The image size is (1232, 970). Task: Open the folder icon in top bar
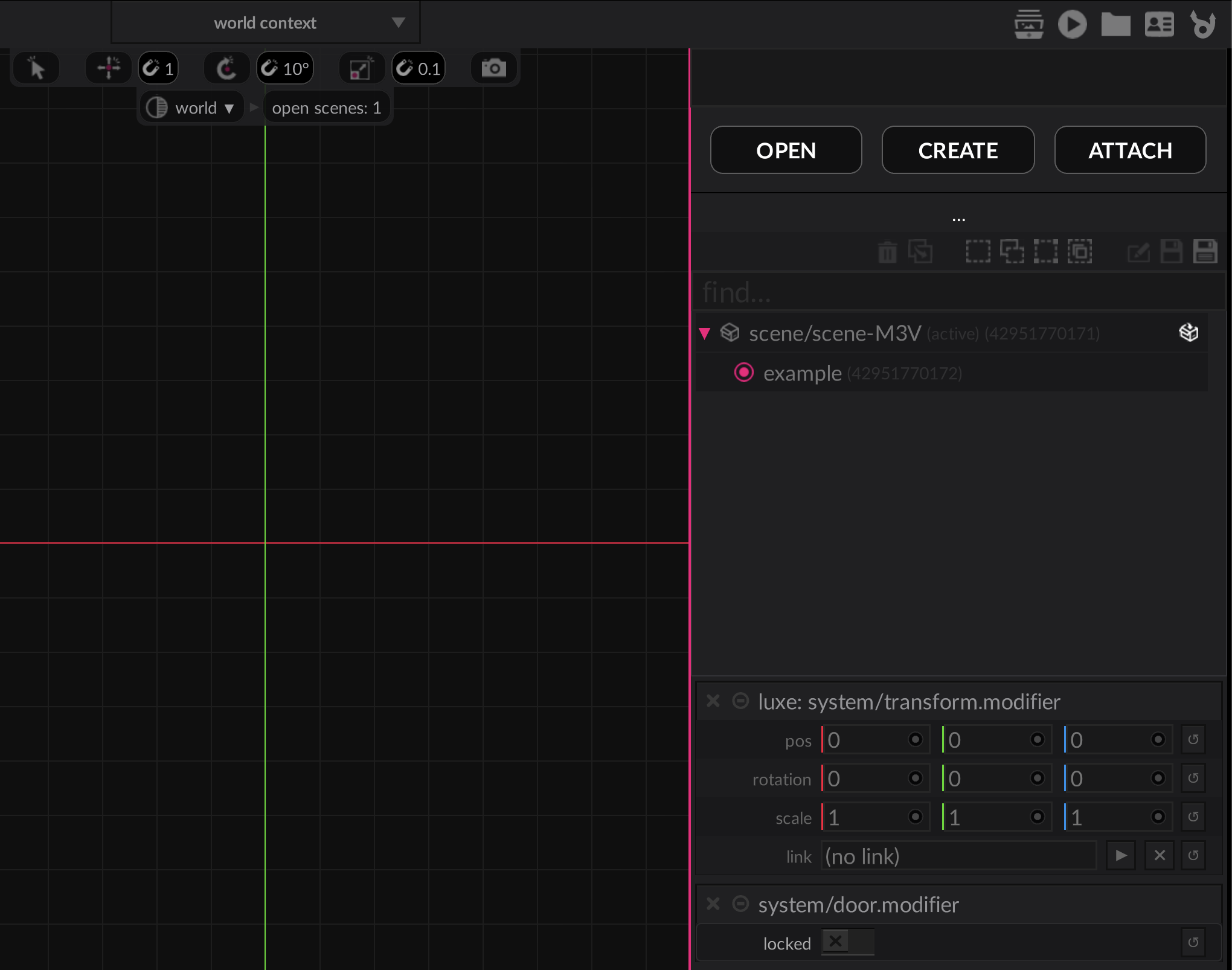(1115, 25)
